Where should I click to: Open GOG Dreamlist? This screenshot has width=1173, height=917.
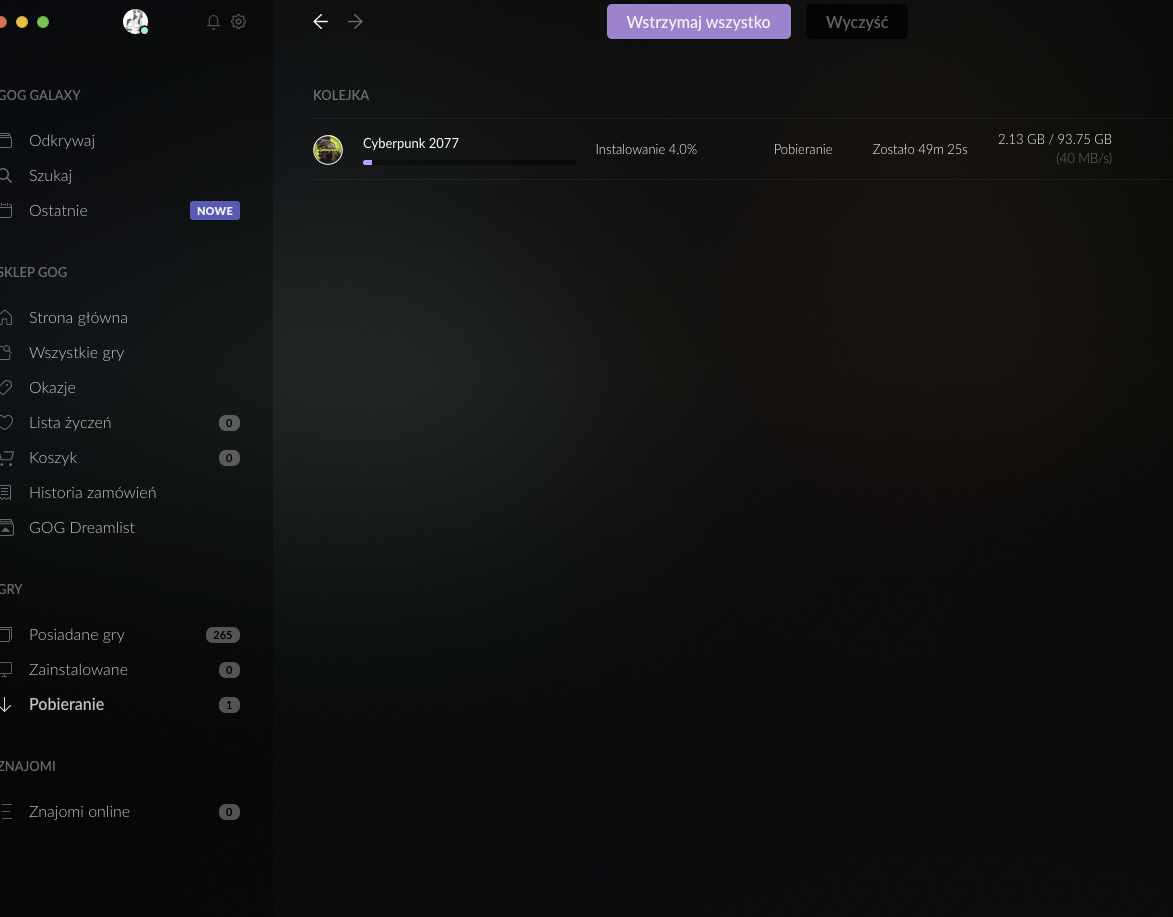(x=82, y=528)
